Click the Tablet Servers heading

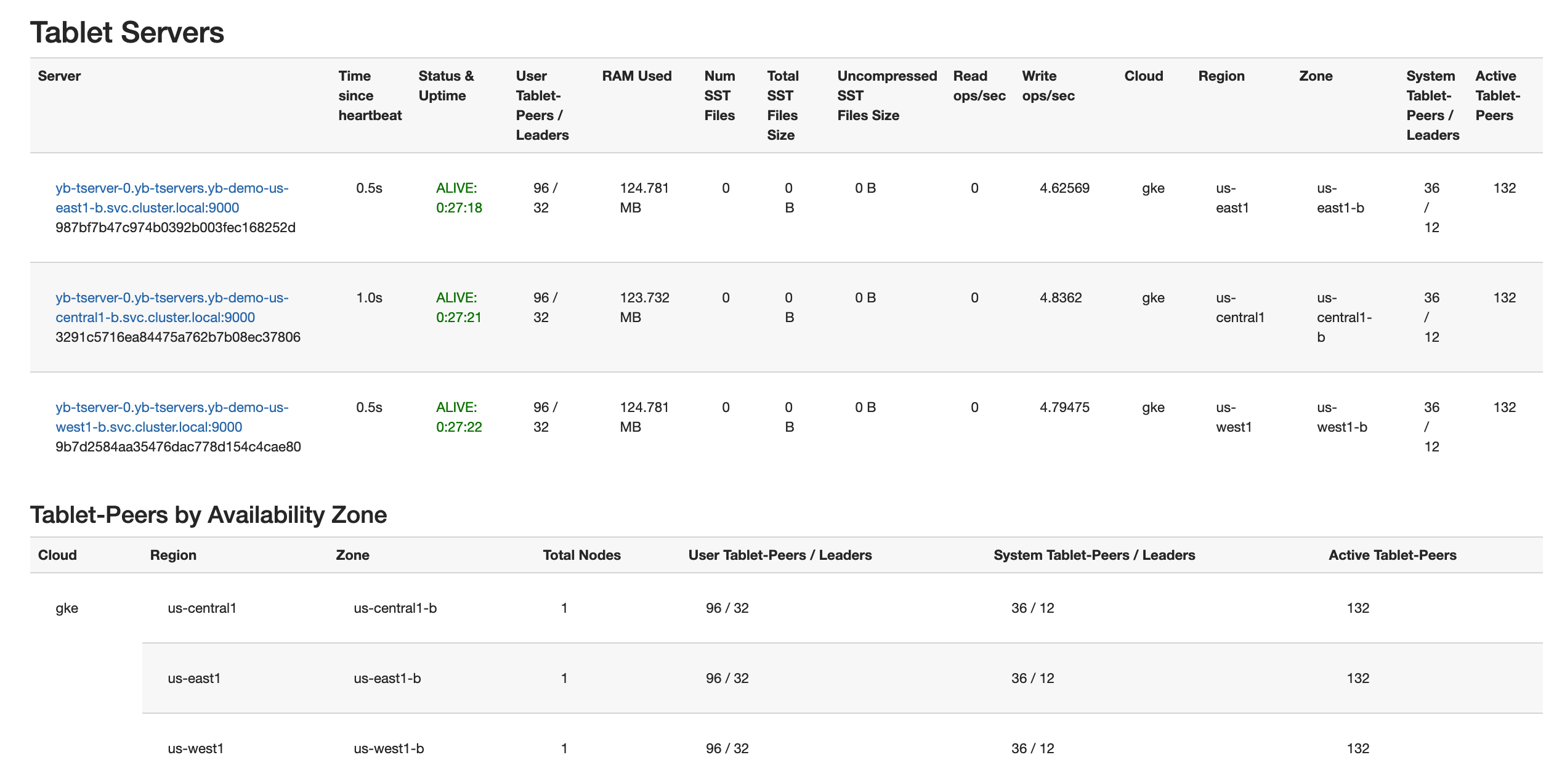point(127,32)
